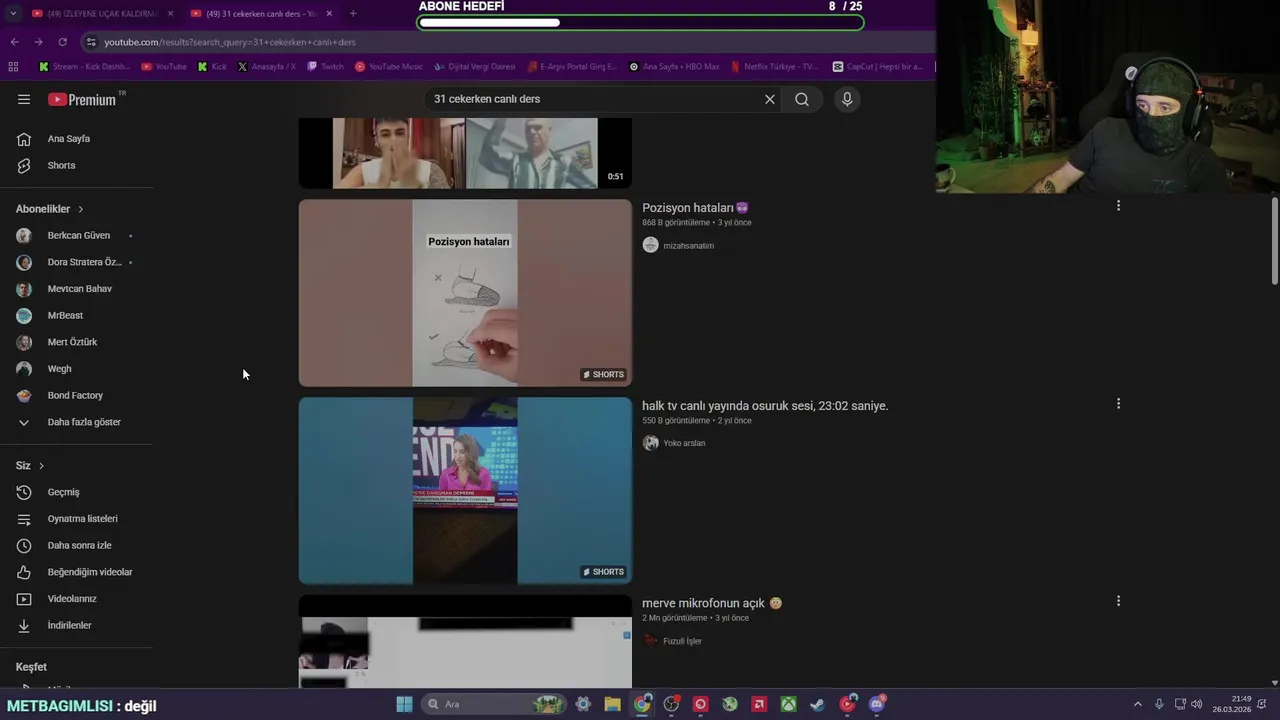Open Chrome from the taskbar
The width and height of the screenshot is (1280, 720).
tap(642, 704)
